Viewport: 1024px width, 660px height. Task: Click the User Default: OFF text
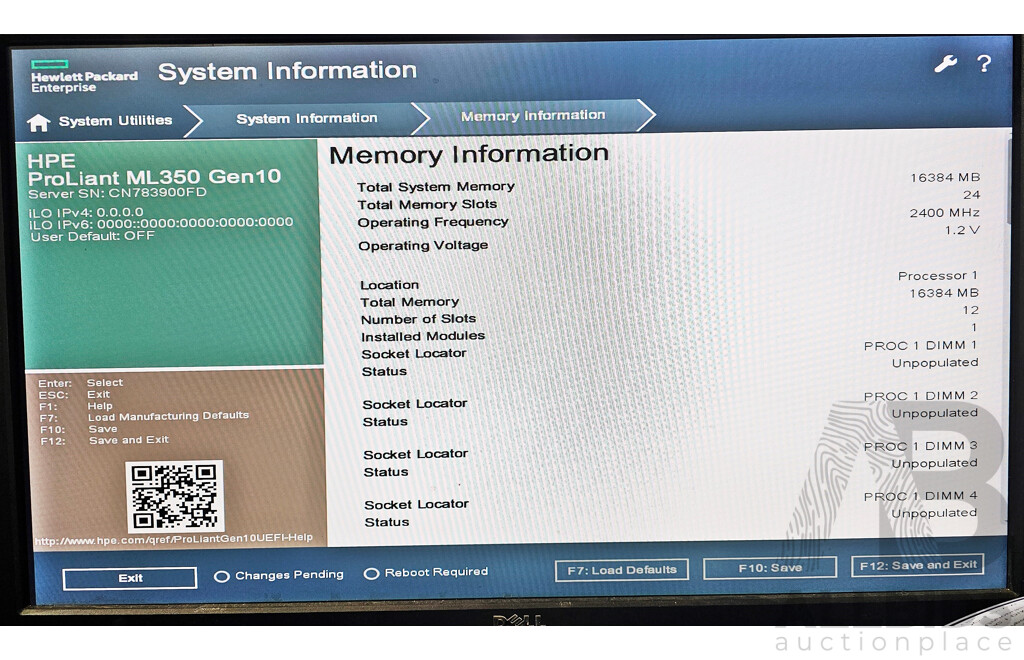92,236
